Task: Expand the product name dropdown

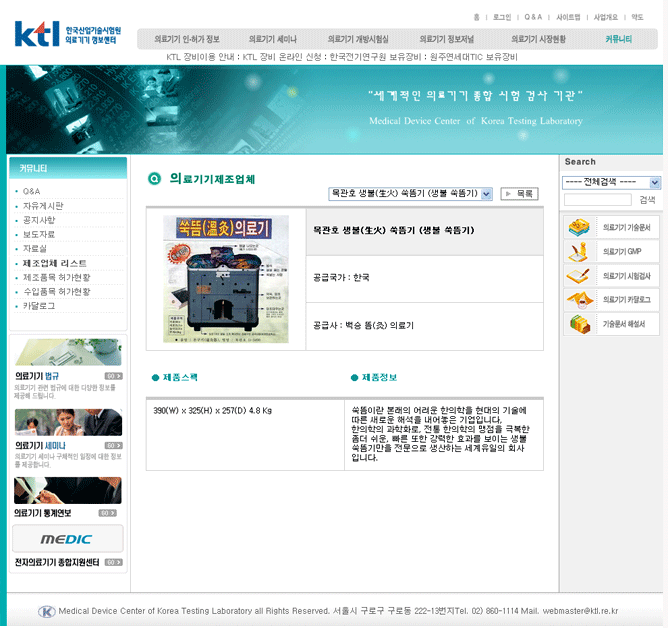Action: point(486,194)
